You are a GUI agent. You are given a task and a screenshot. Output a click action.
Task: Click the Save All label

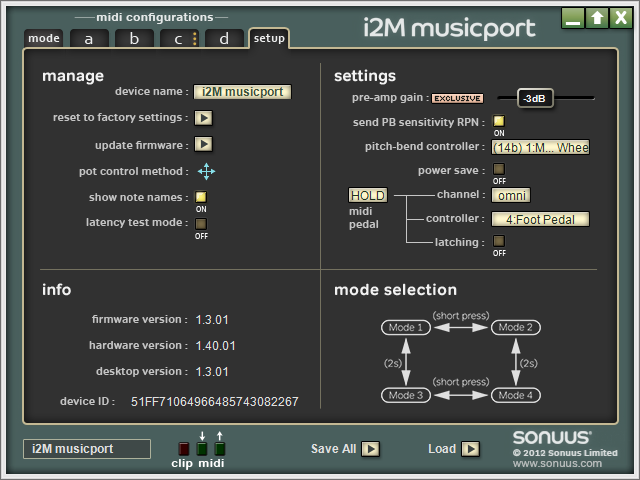click(333, 449)
